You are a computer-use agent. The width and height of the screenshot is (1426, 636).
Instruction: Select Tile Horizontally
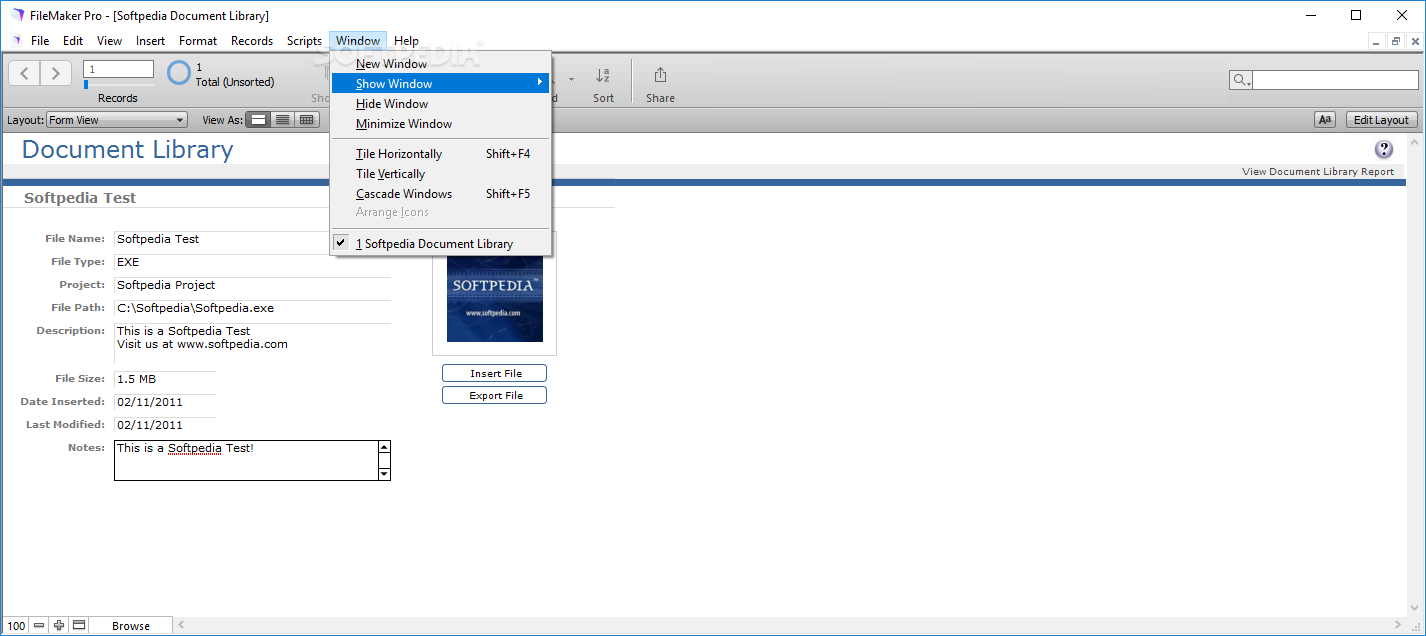pyautogui.click(x=441, y=154)
